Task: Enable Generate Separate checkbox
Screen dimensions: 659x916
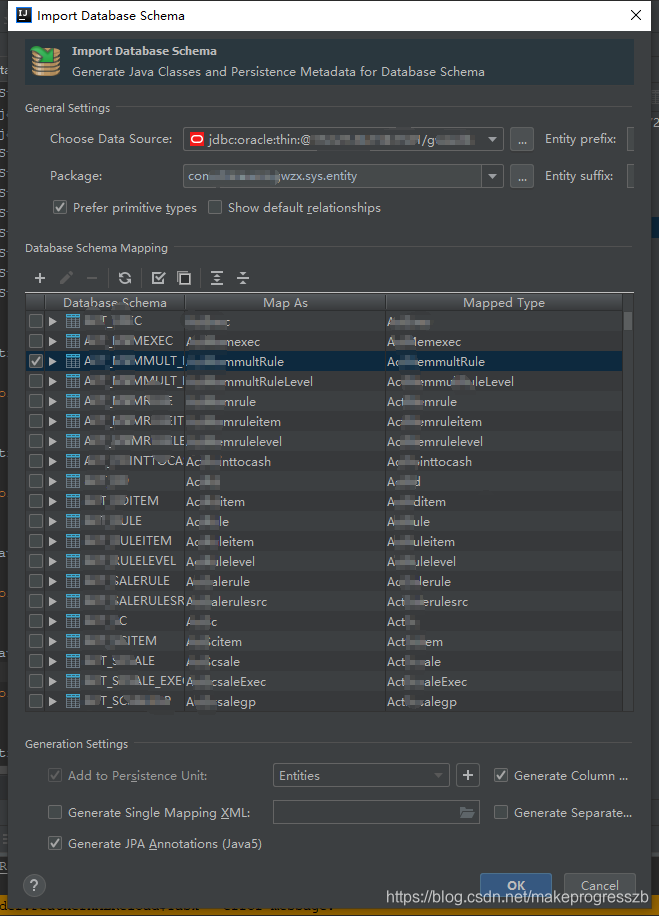Action: [x=501, y=813]
